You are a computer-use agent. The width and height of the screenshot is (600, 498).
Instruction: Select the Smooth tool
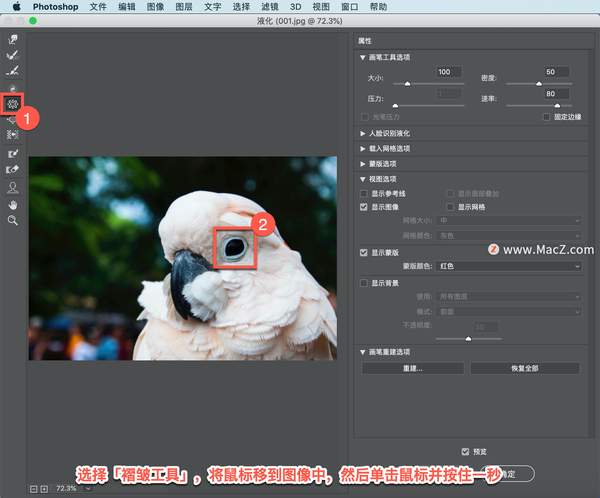(x=13, y=71)
